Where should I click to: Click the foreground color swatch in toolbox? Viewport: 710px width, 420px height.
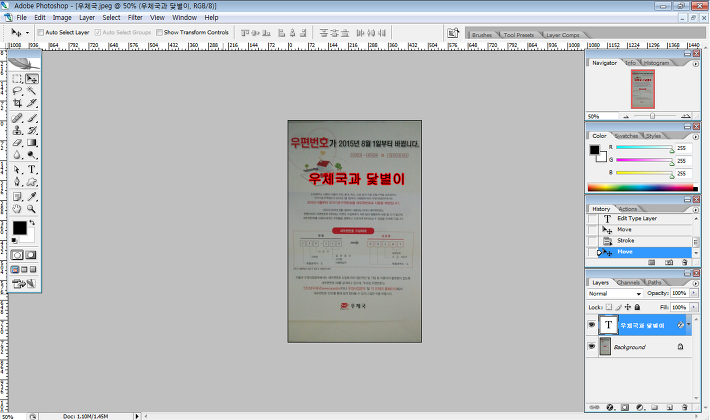(x=19, y=228)
